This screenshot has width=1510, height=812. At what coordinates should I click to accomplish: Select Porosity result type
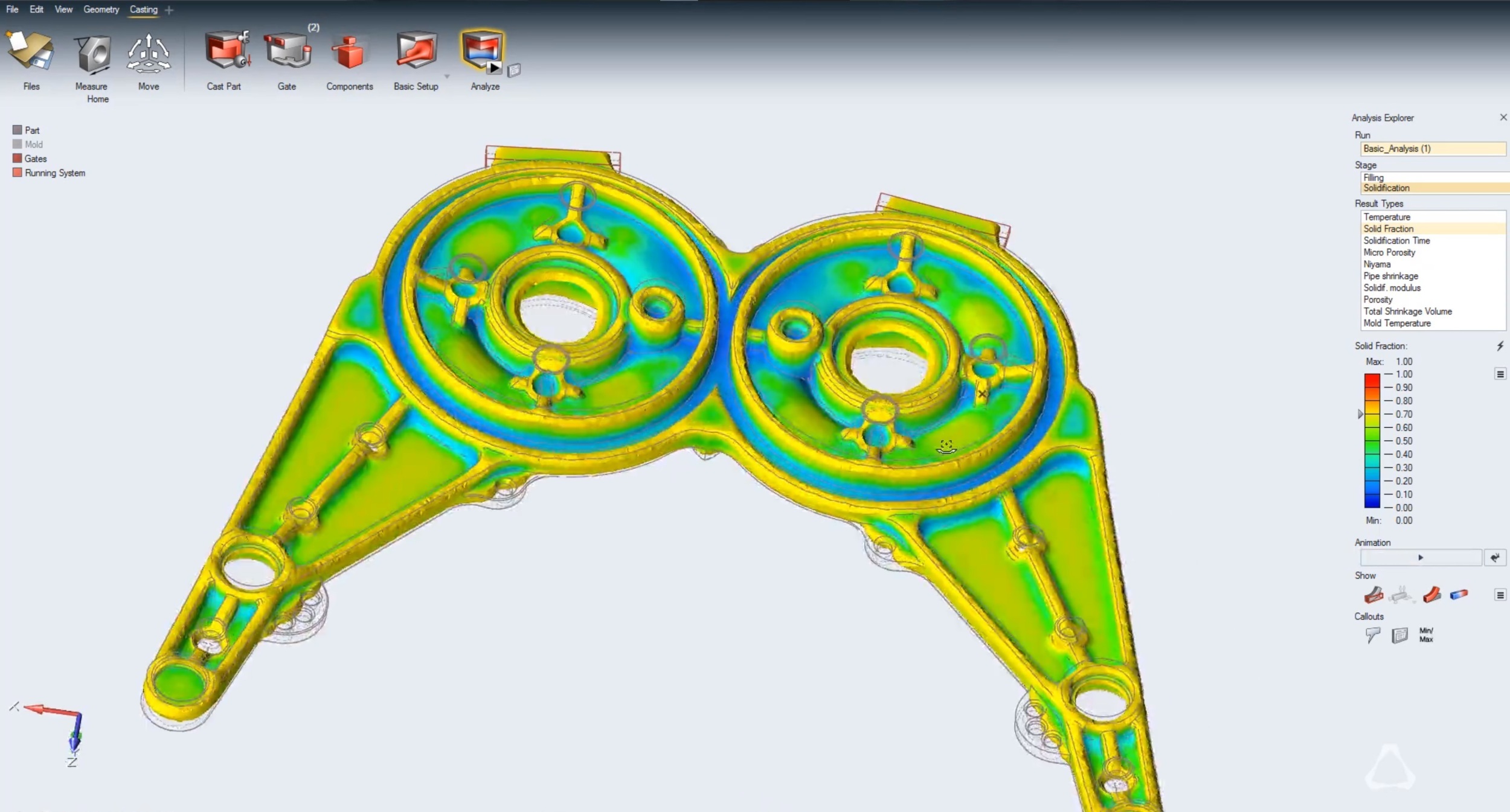(1433, 299)
